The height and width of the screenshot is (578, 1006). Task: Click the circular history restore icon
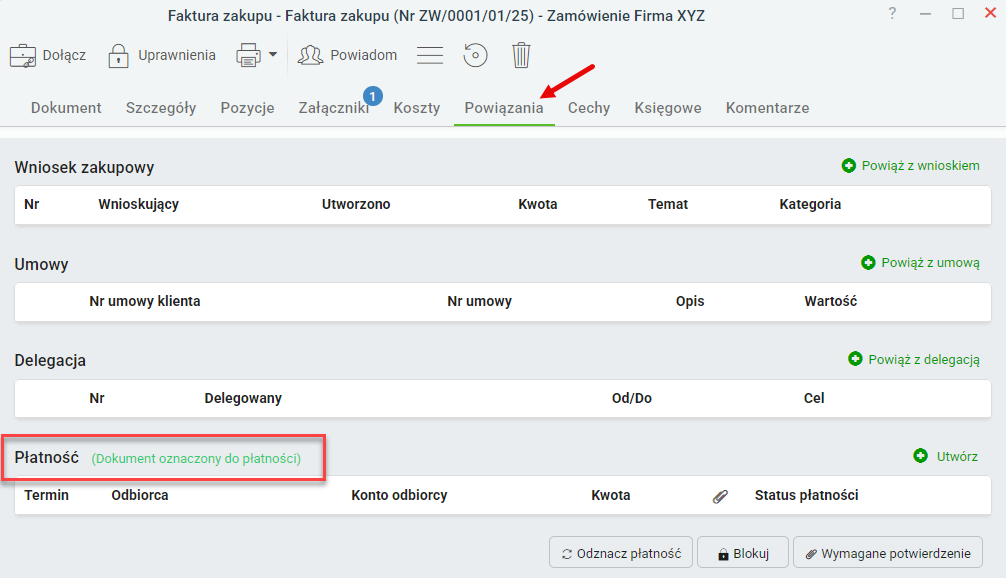(x=475, y=55)
